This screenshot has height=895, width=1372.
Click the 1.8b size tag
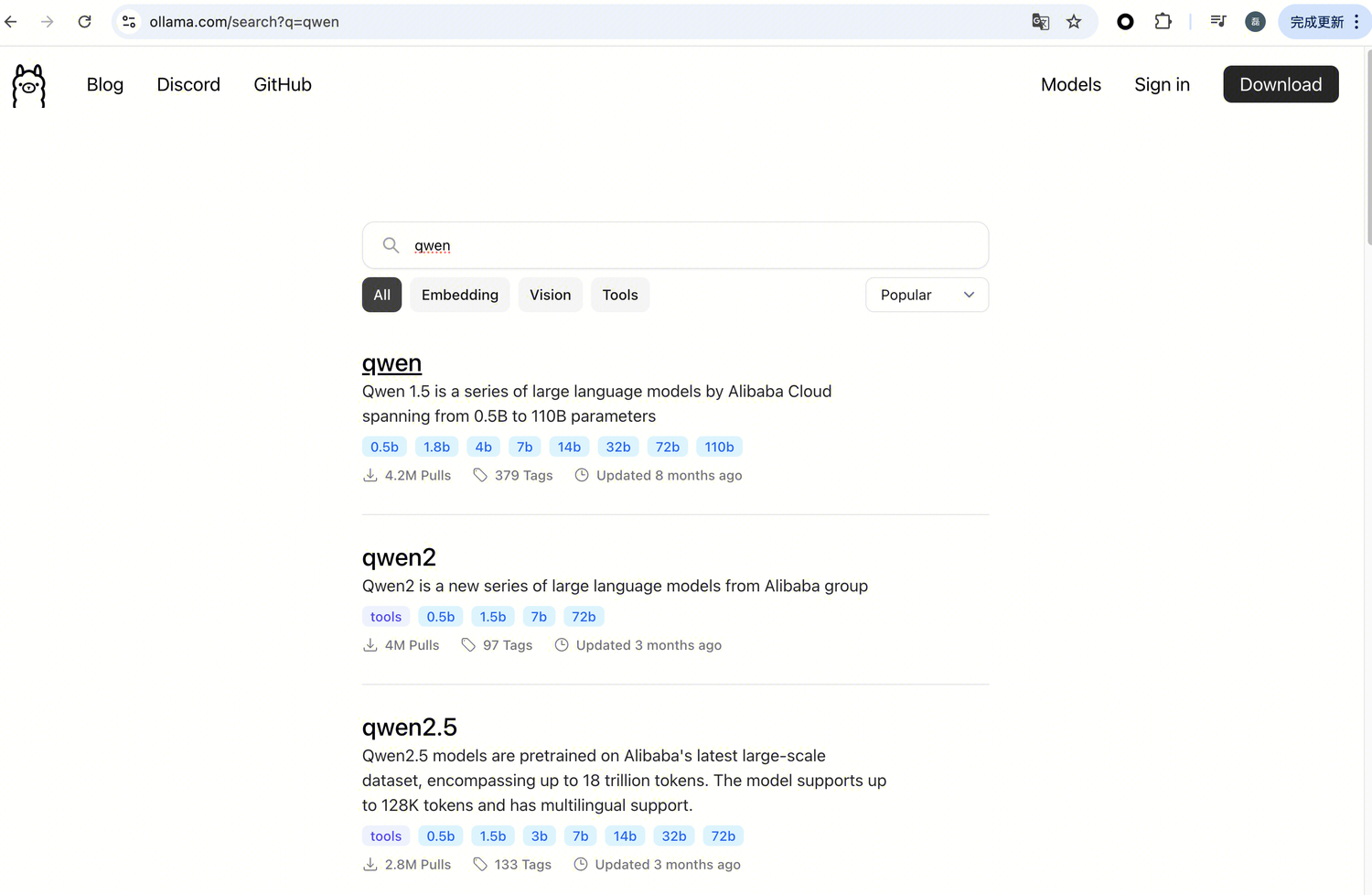click(436, 447)
